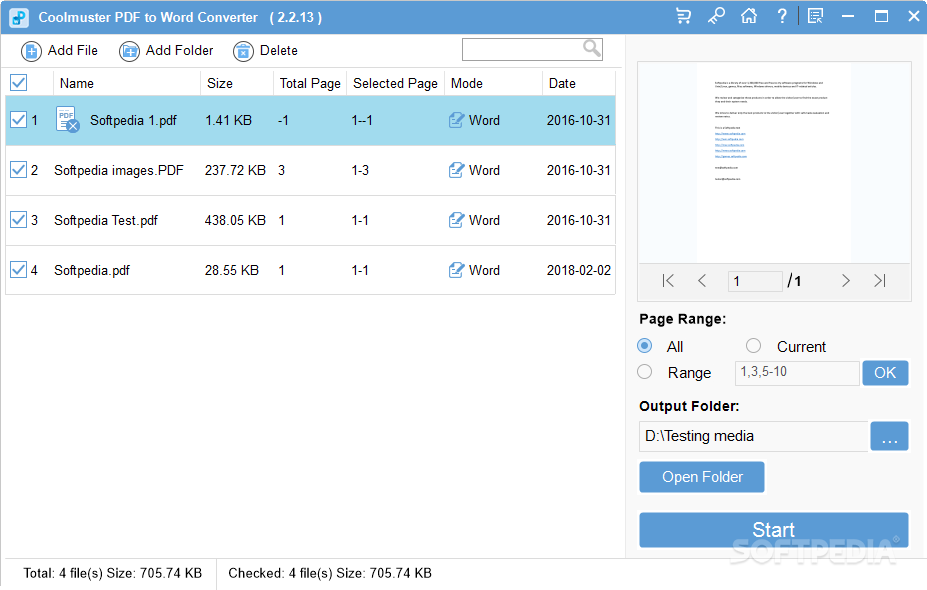Open the feedback icon in title bar
The width and height of the screenshot is (927, 590).
(x=815, y=16)
